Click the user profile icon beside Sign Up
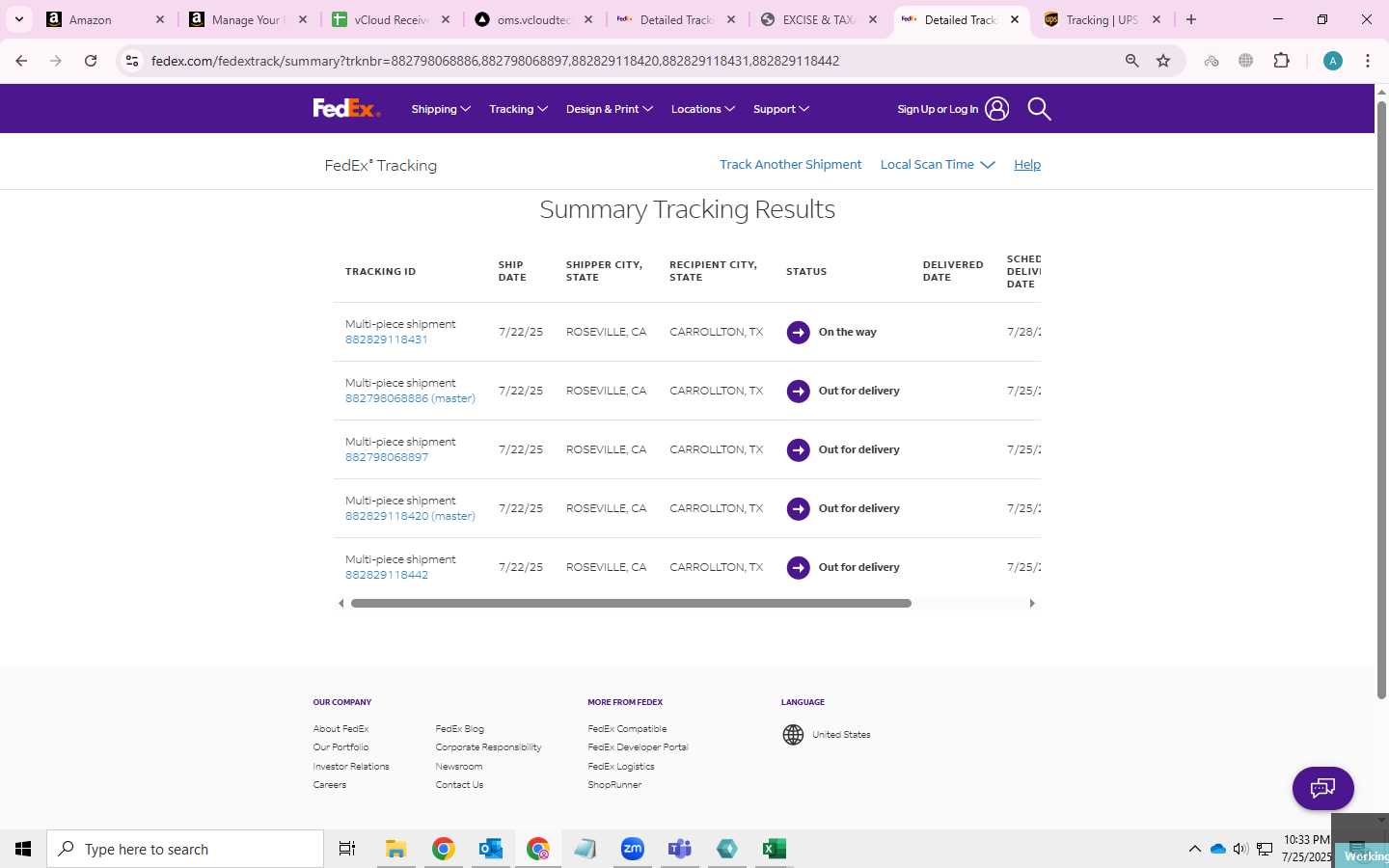 [997, 109]
